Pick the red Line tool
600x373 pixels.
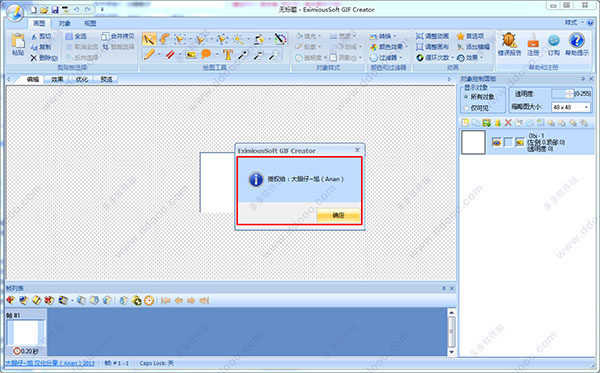tap(170, 55)
